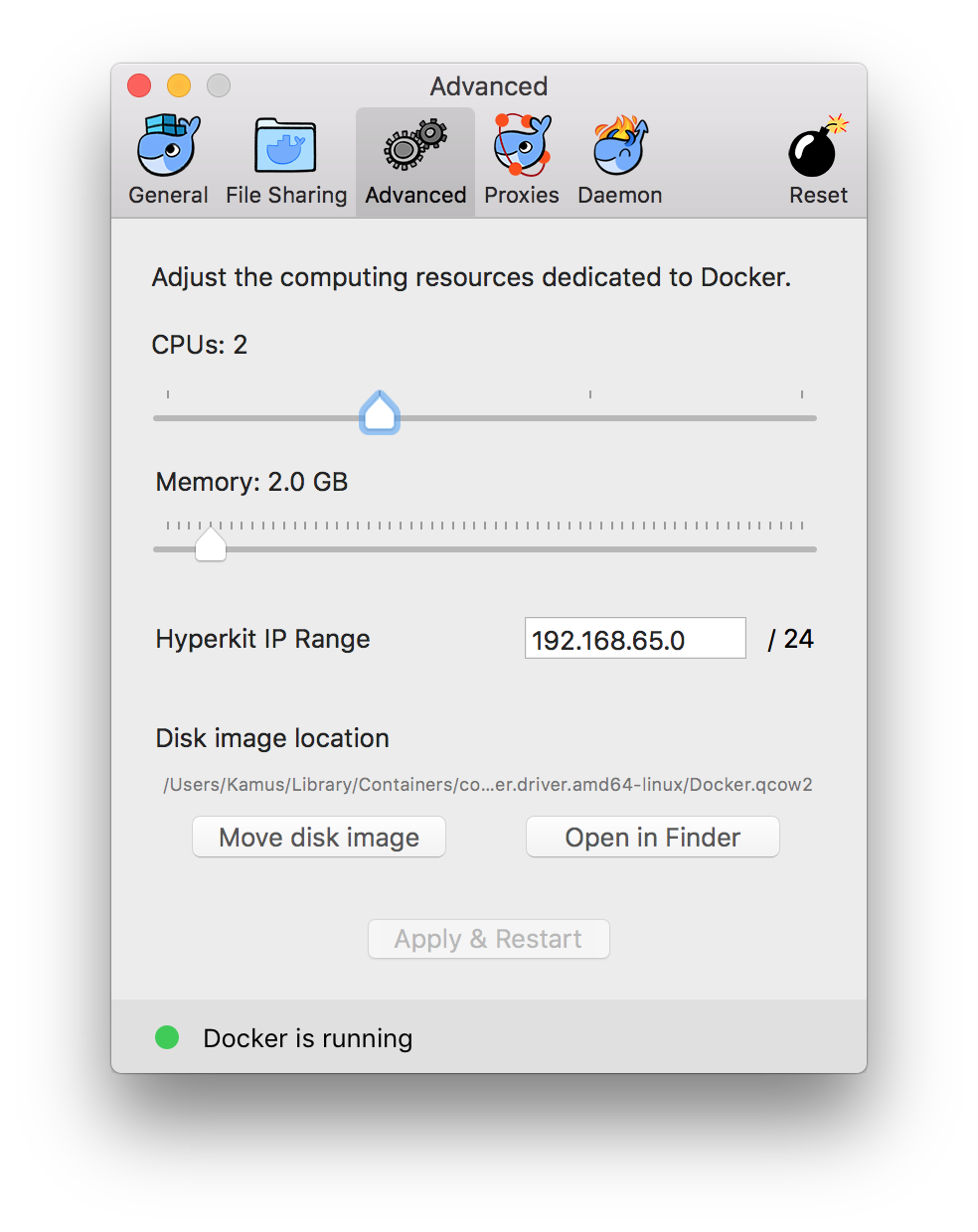Click the CPUs slider thumb
This screenshot has height=1232, width=978.
tap(380, 412)
